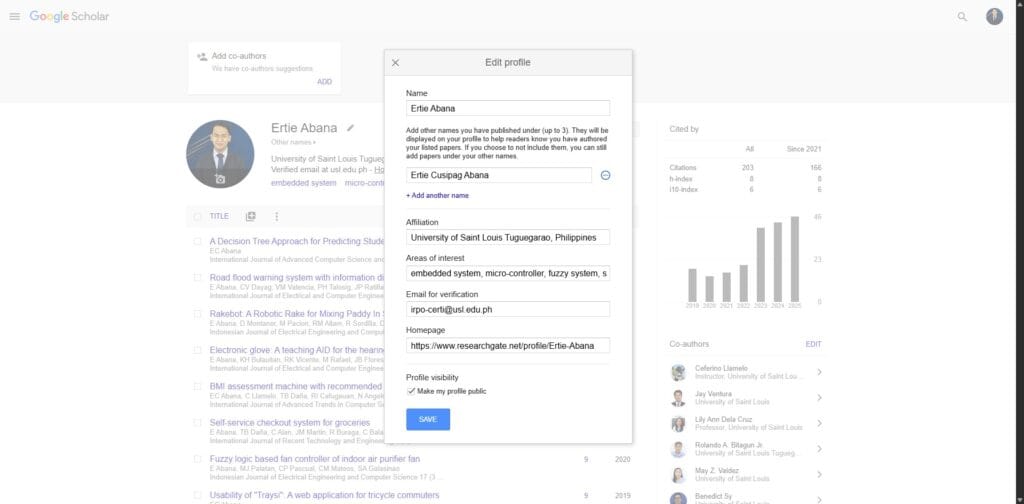Click the Cited by heading

(684, 129)
